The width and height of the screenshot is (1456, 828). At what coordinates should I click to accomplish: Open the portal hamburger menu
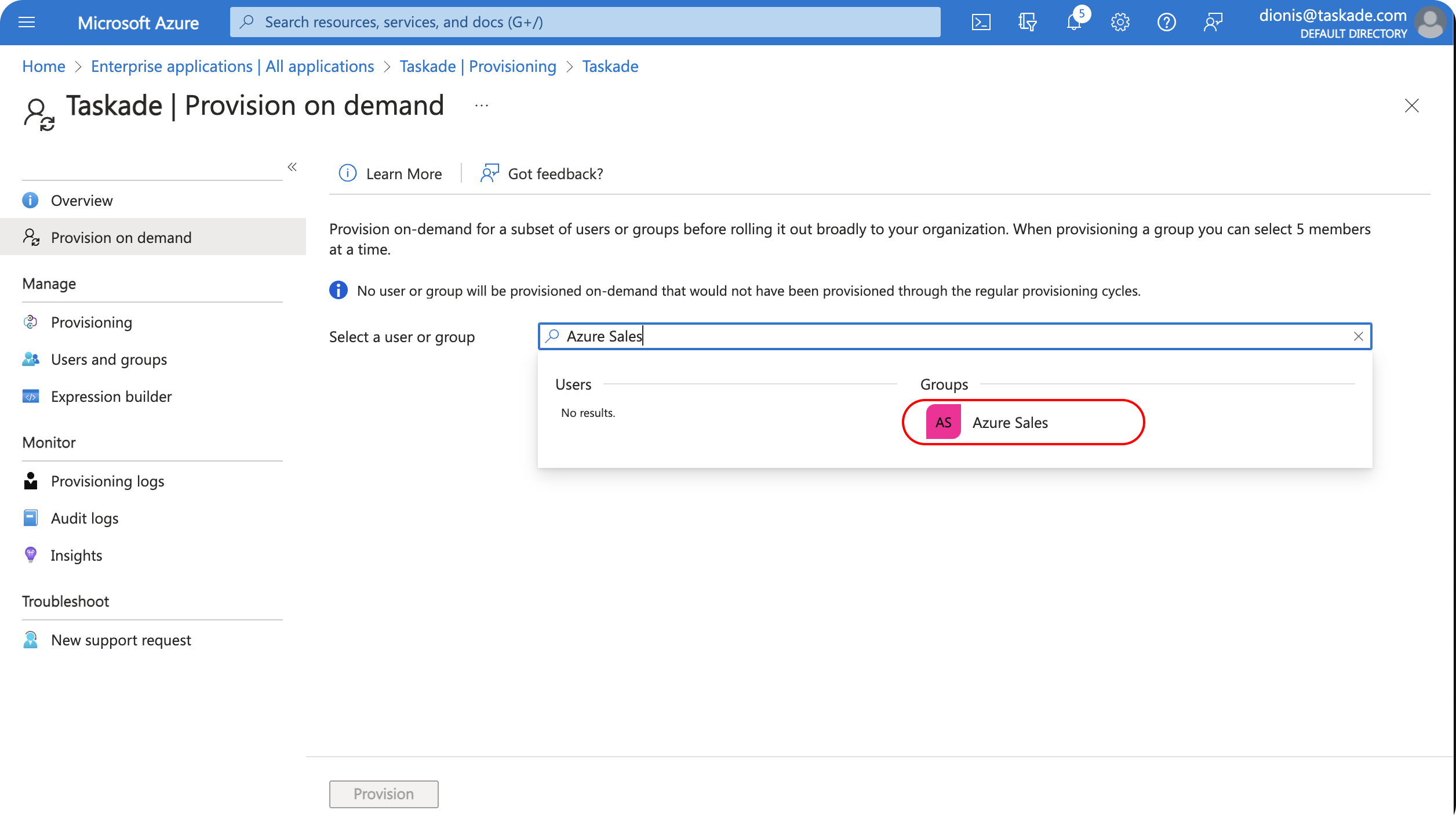(27, 23)
